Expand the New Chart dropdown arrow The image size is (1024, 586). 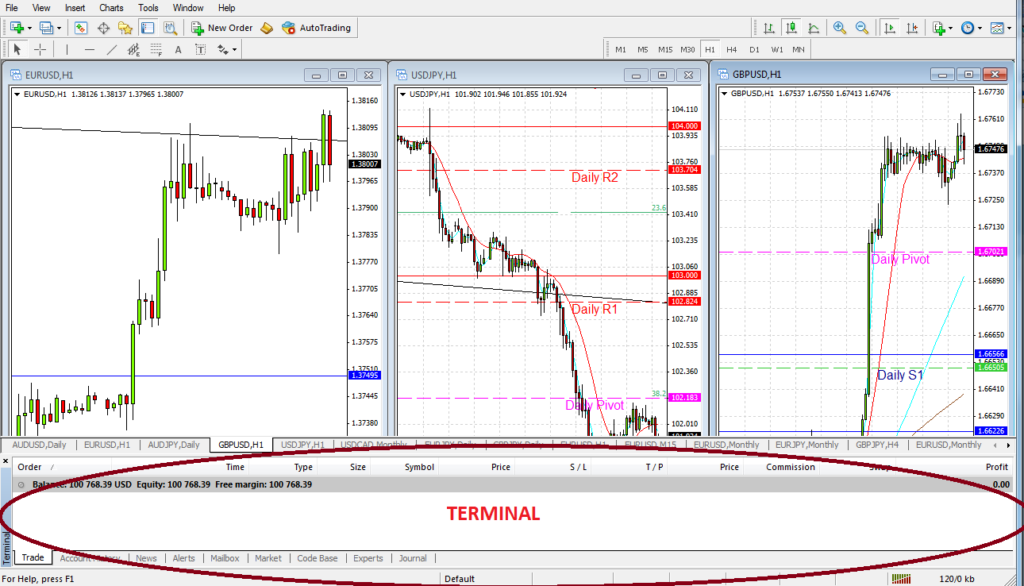(x=29, y=28)
